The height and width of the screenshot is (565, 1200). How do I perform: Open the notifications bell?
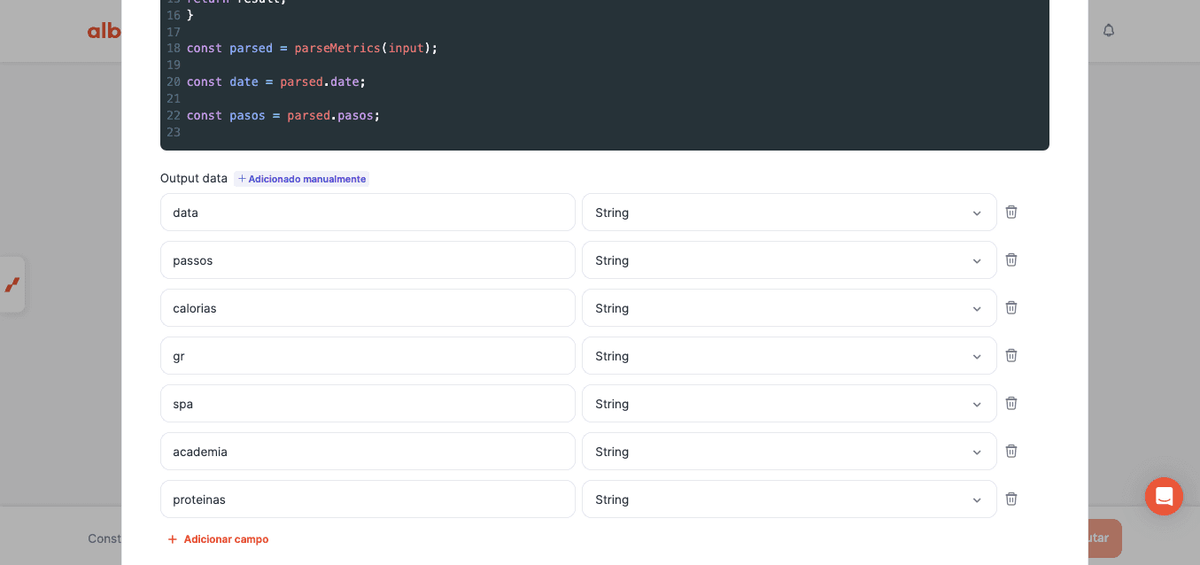coord(1108,30)
